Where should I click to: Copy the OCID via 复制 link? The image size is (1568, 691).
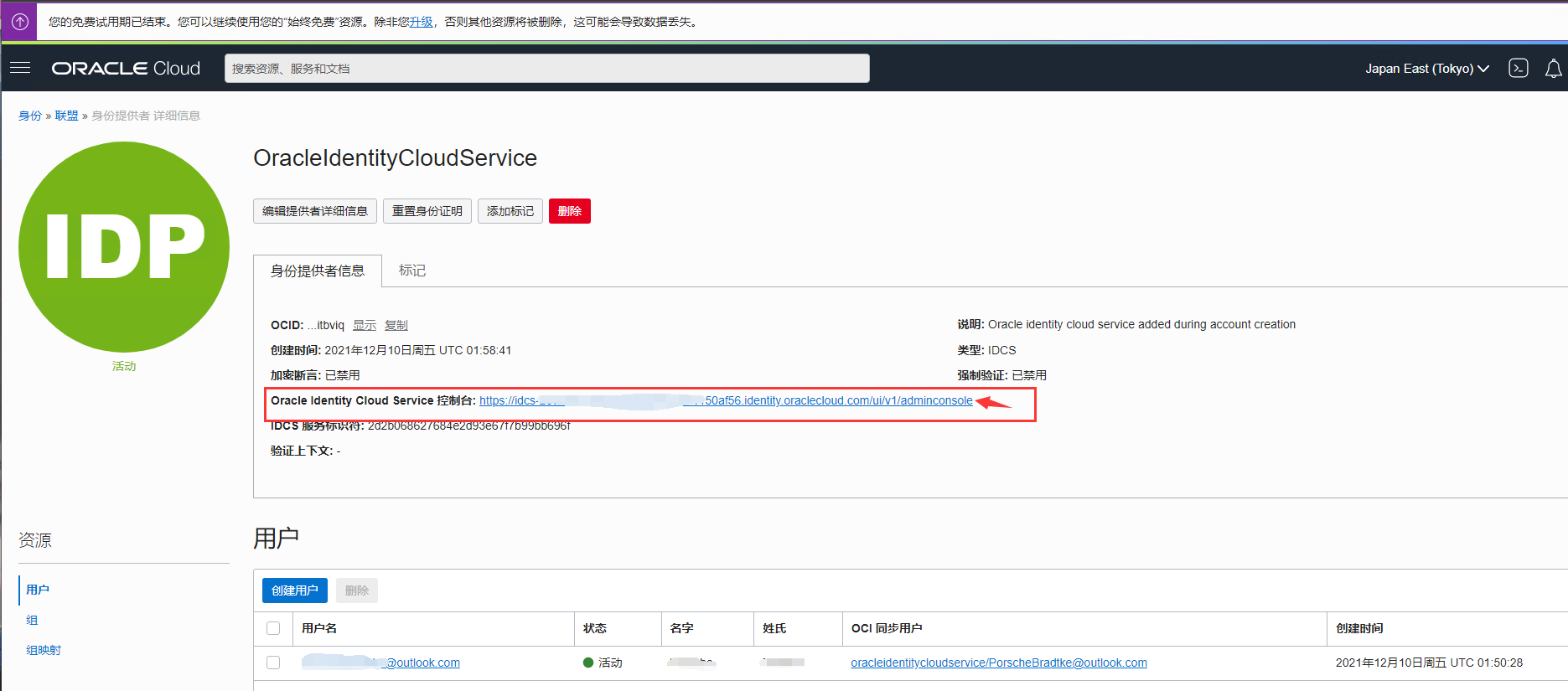[396, 325]
